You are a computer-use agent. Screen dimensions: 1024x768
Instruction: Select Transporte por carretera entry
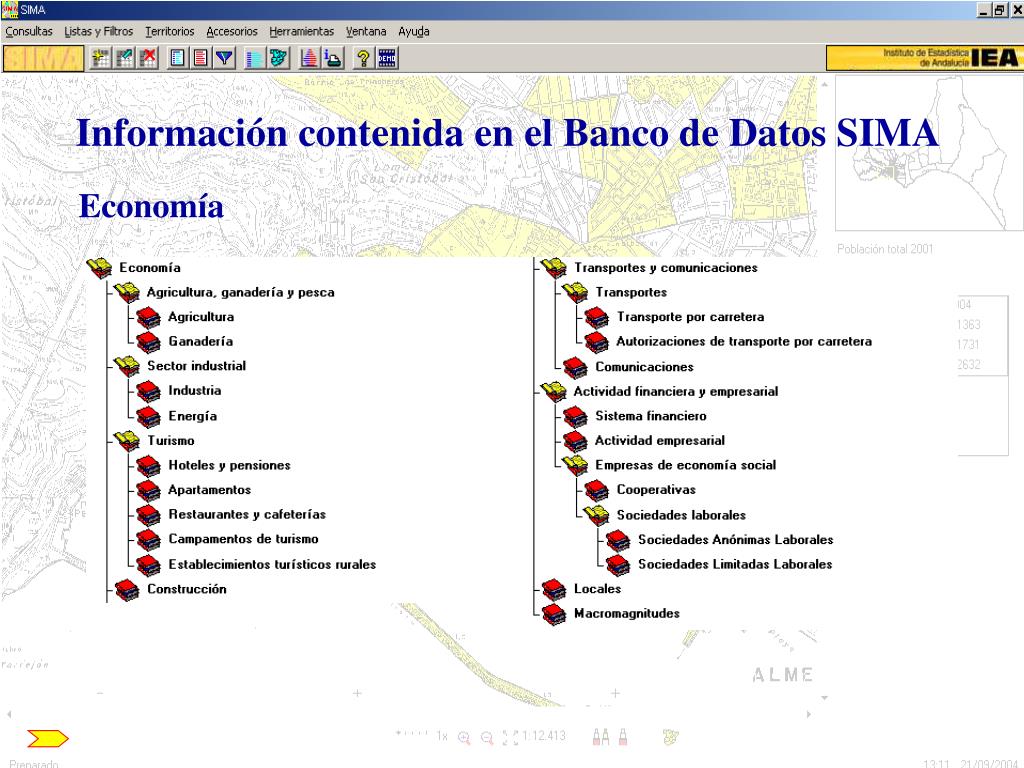coord(690,317)
